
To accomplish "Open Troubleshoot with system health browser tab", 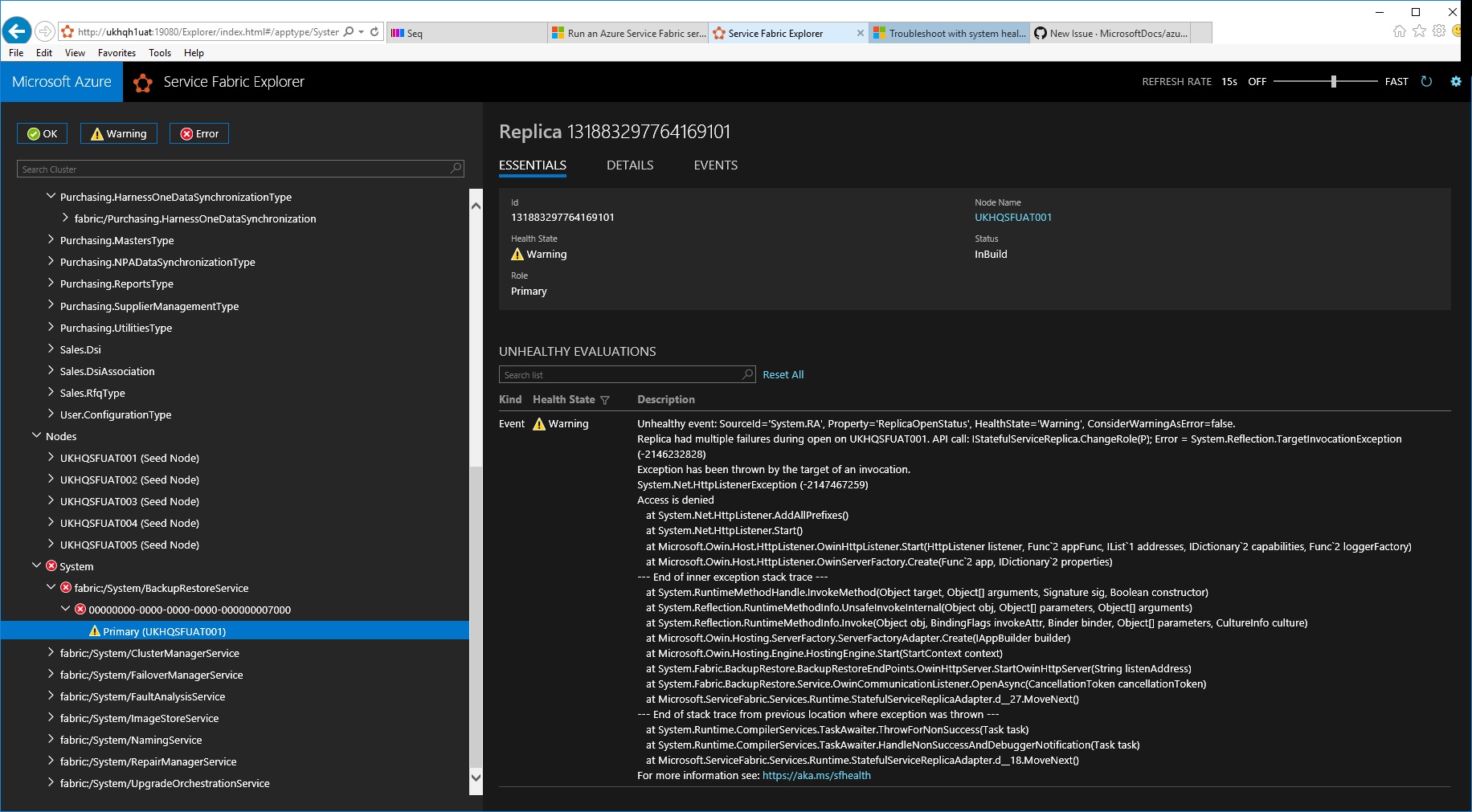I will (x=949, y=33).
